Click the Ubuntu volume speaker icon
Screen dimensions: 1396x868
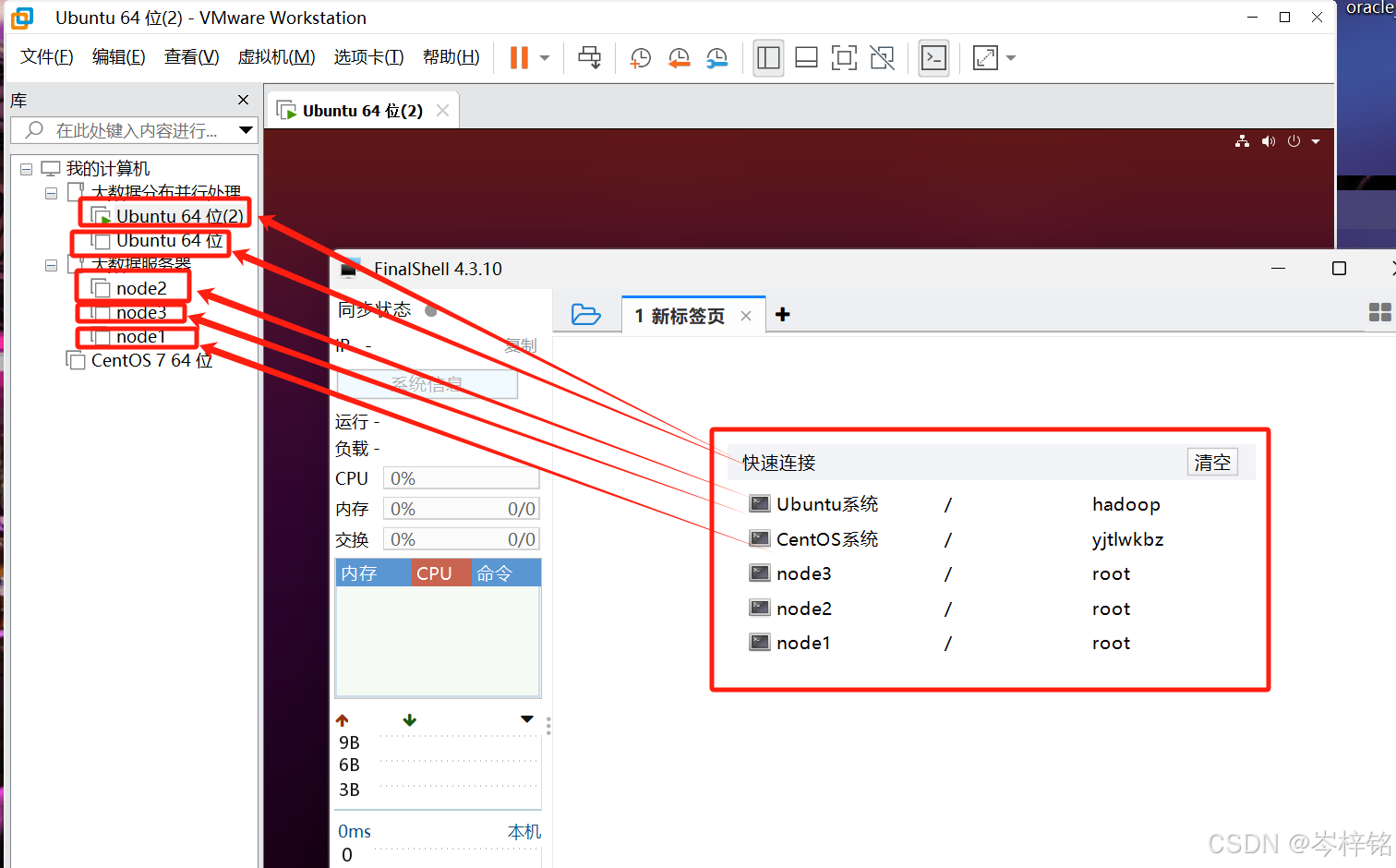click(x=1269, y=141)
